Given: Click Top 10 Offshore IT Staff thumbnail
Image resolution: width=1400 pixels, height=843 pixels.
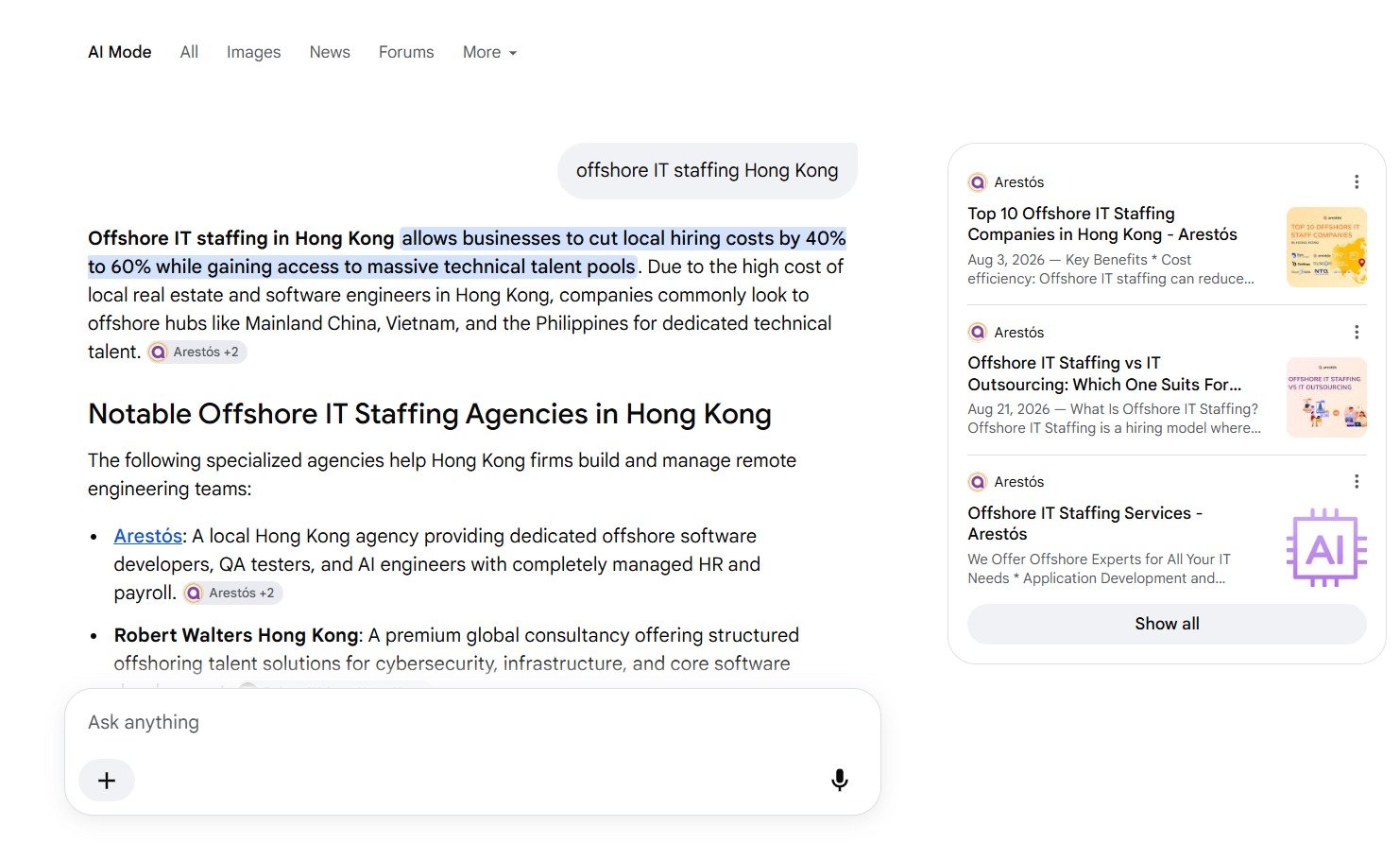Looking at the screenshot, I should 1326,247.
